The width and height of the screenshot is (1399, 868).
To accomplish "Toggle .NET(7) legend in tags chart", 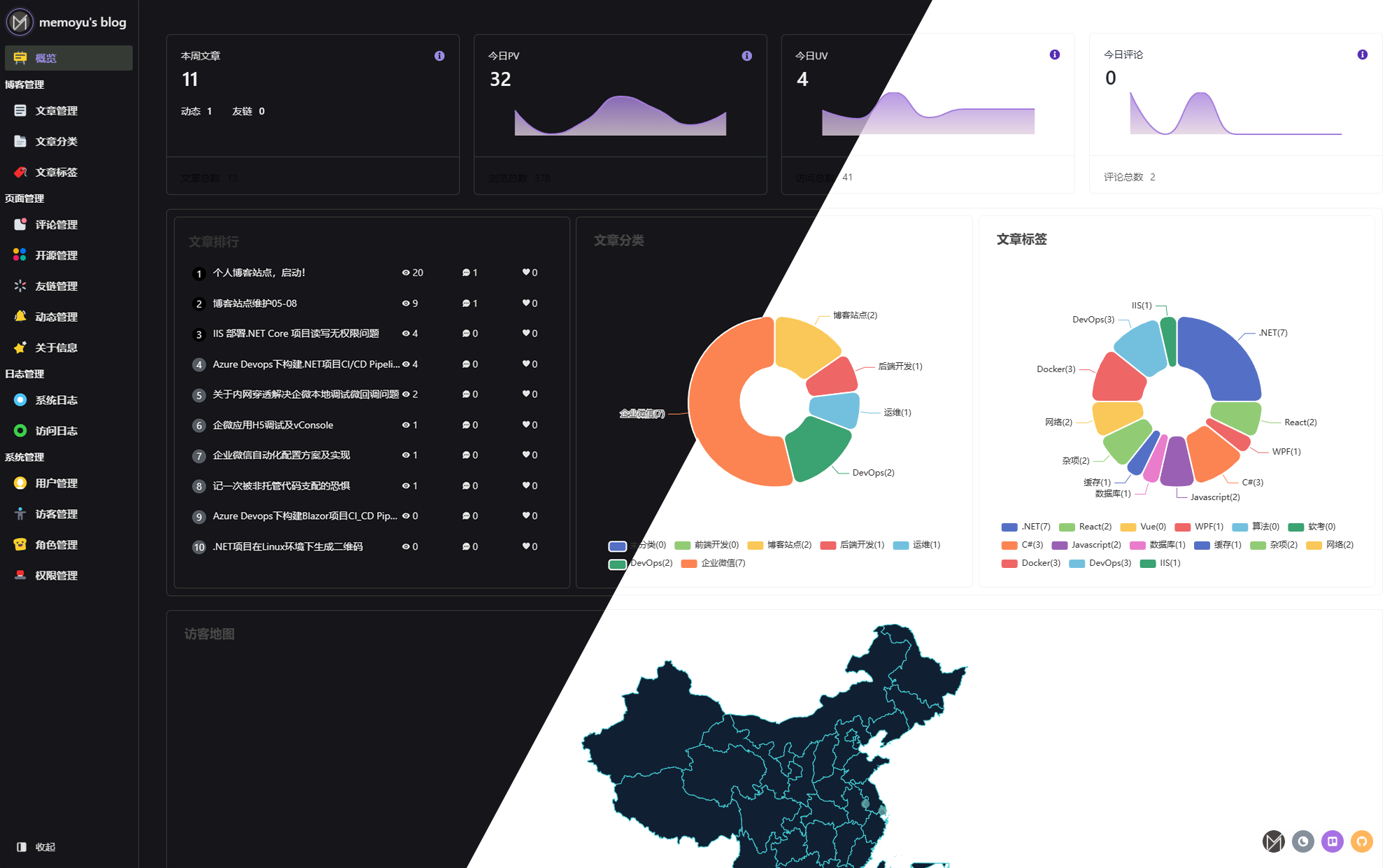I will (1025, 527).
